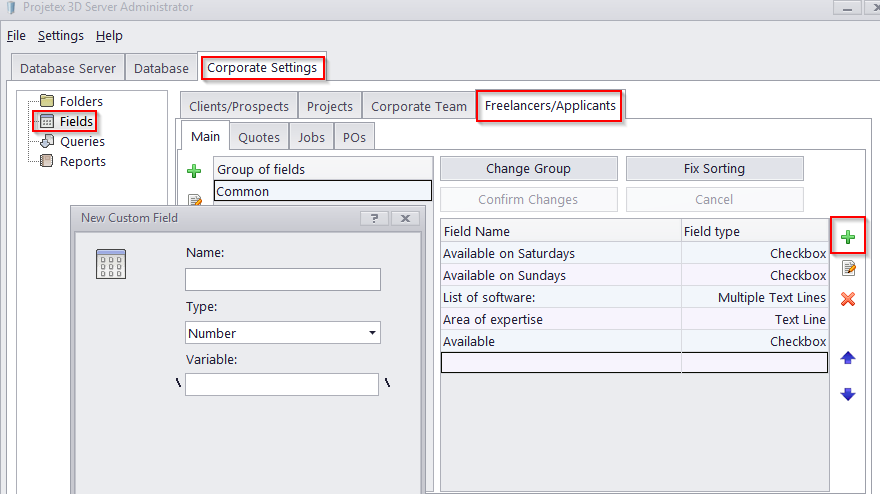The width and height of the screenshot is (880, 494).
Task: Open the Corporate Team tab
Action: [419, 106]
